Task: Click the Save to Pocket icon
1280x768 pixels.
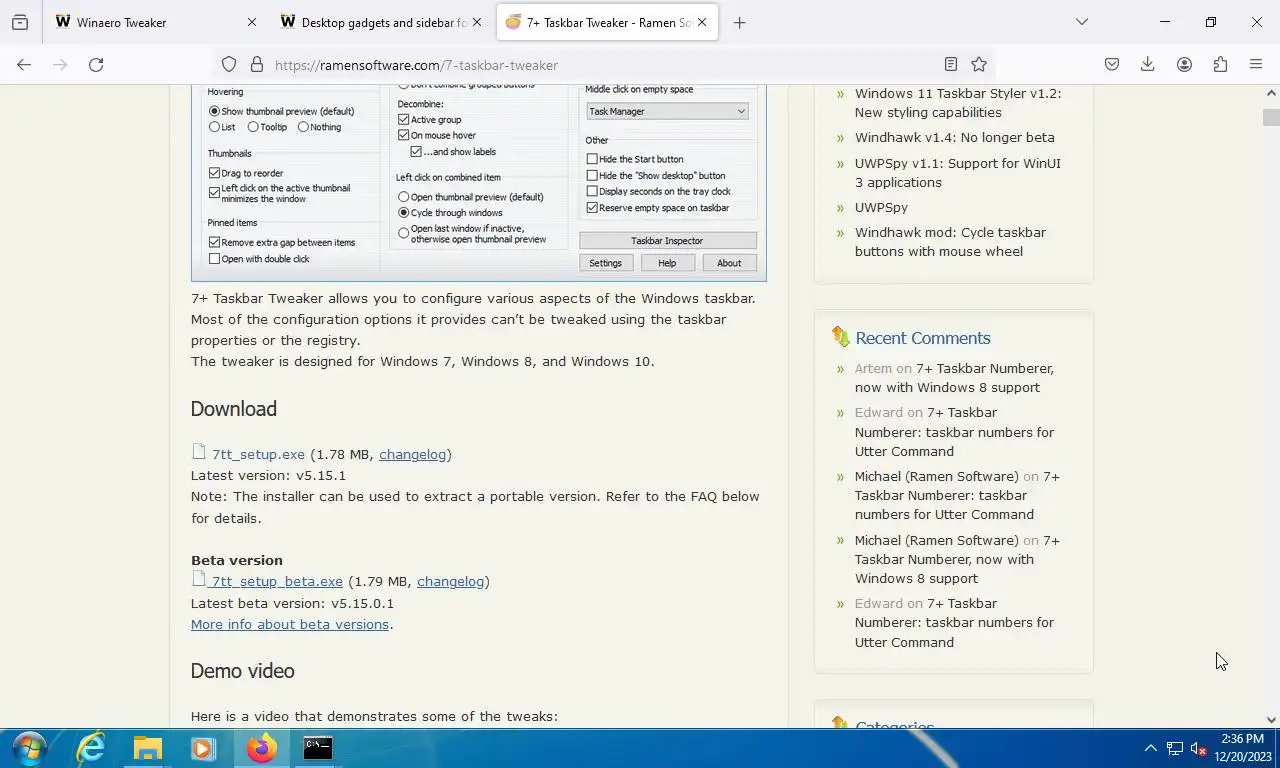Action: coord(1112,64)
